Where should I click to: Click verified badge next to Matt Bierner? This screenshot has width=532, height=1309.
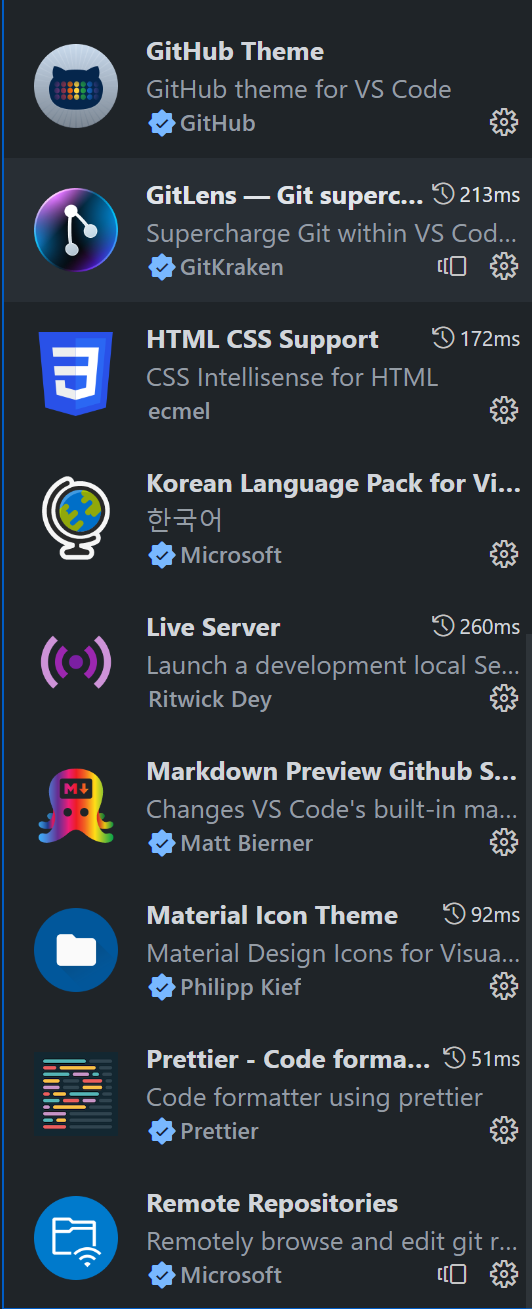point(161,844)
